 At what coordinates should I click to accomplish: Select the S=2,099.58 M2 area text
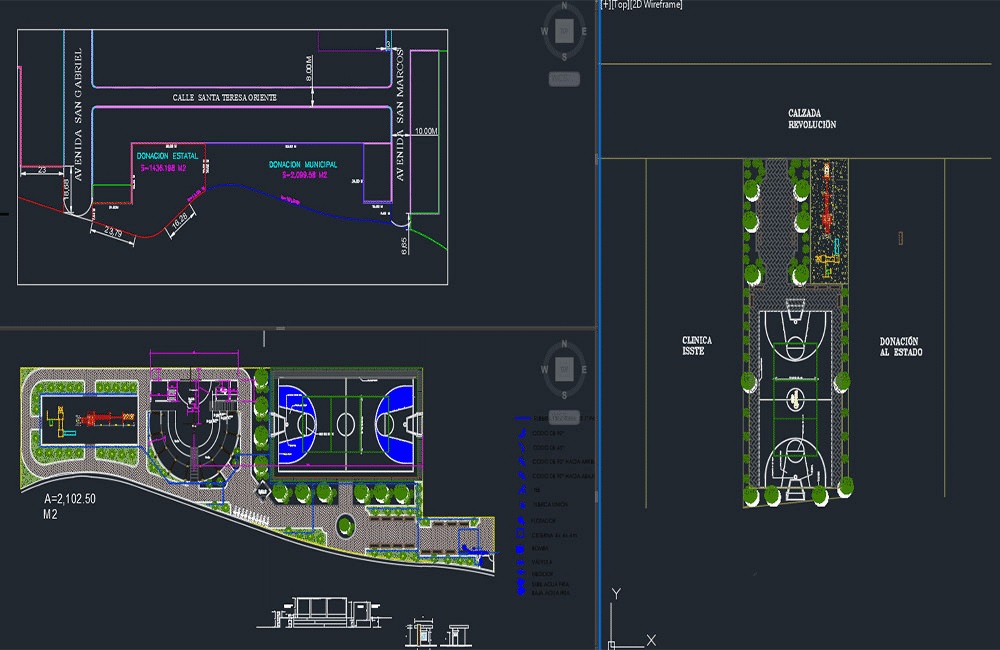[x=304, y=175]
